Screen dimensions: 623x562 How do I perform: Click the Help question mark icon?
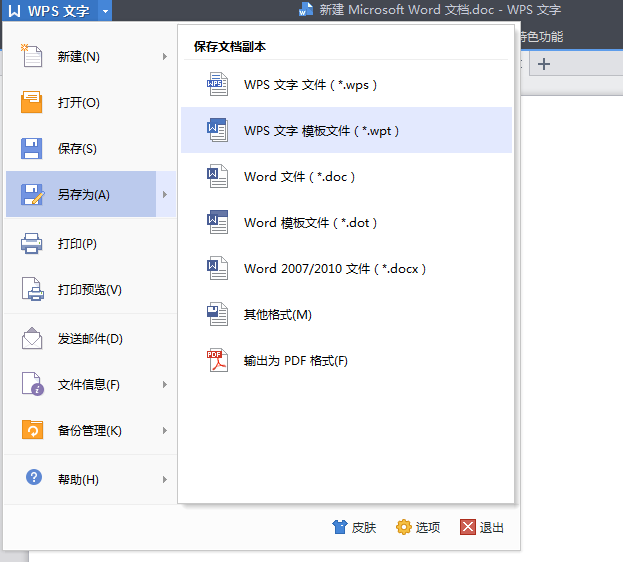(34, 479)
